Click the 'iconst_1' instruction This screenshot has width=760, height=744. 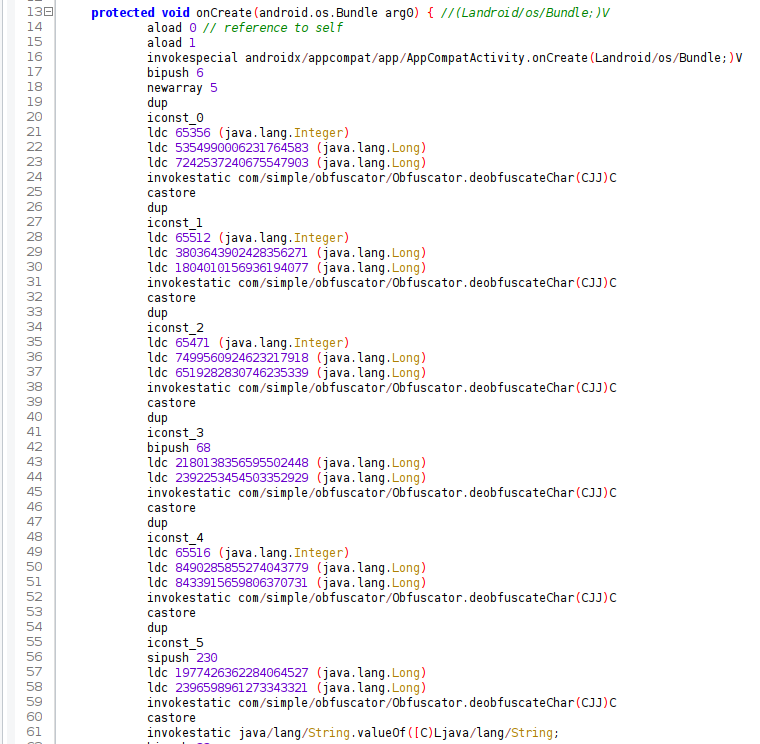[175, 222]
